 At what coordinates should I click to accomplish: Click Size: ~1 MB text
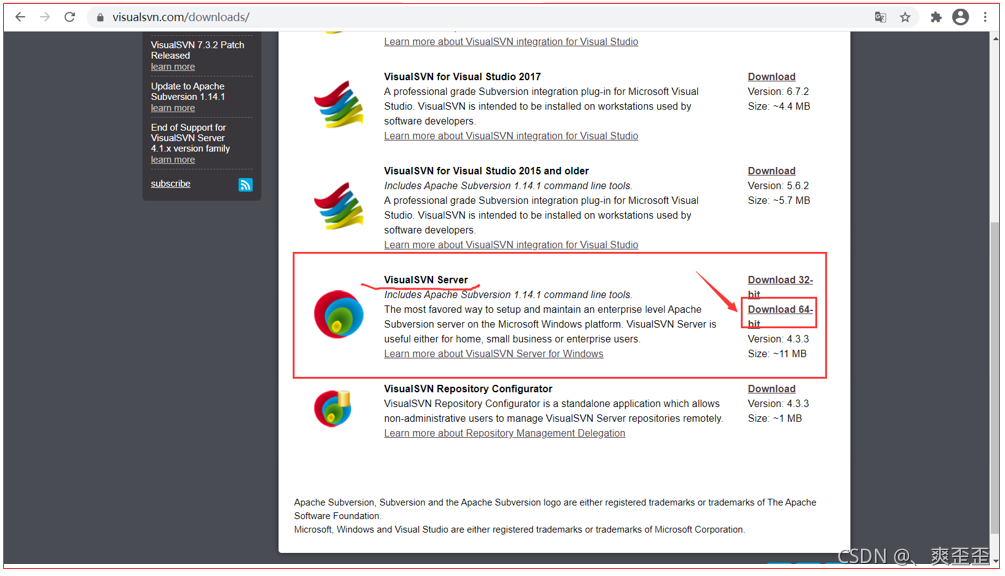[774, 418]
